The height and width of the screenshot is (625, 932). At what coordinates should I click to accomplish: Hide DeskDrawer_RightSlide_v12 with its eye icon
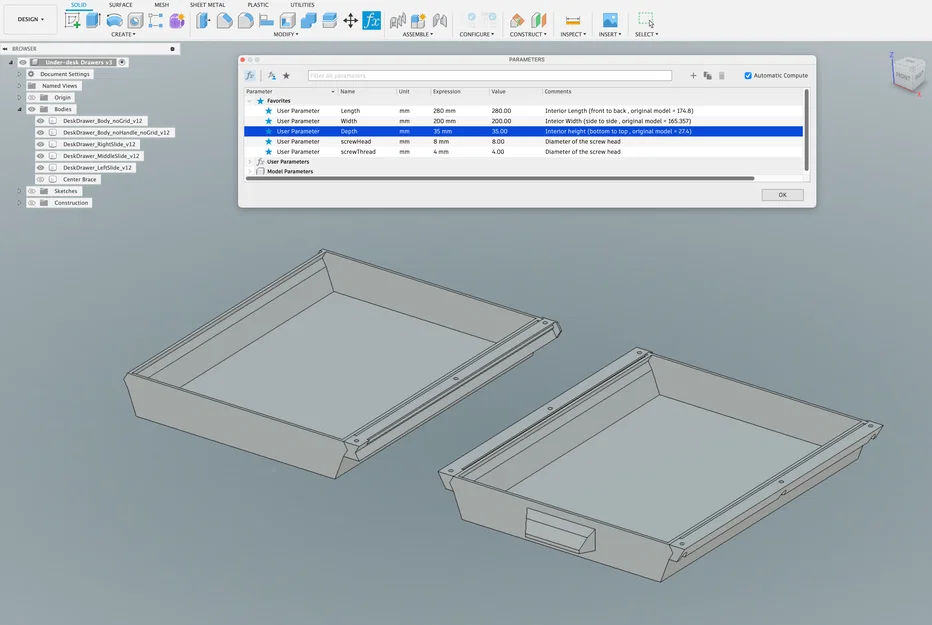coord(41,145)
